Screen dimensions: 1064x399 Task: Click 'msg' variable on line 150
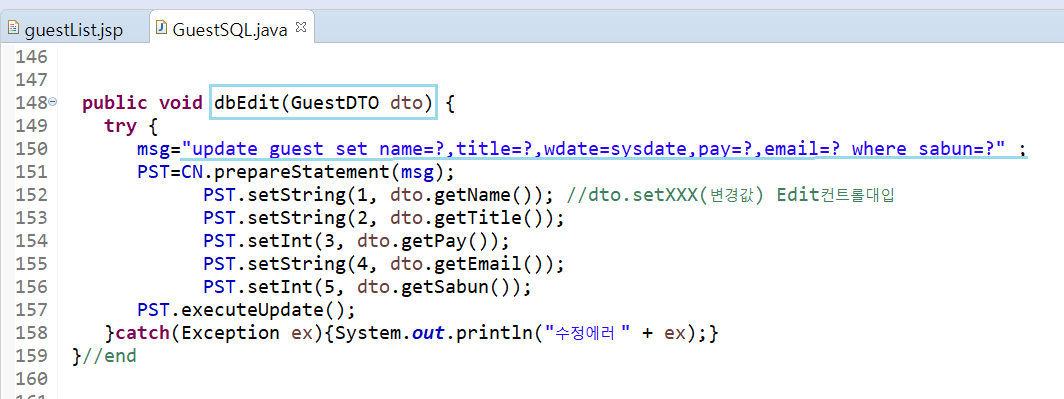153,149
